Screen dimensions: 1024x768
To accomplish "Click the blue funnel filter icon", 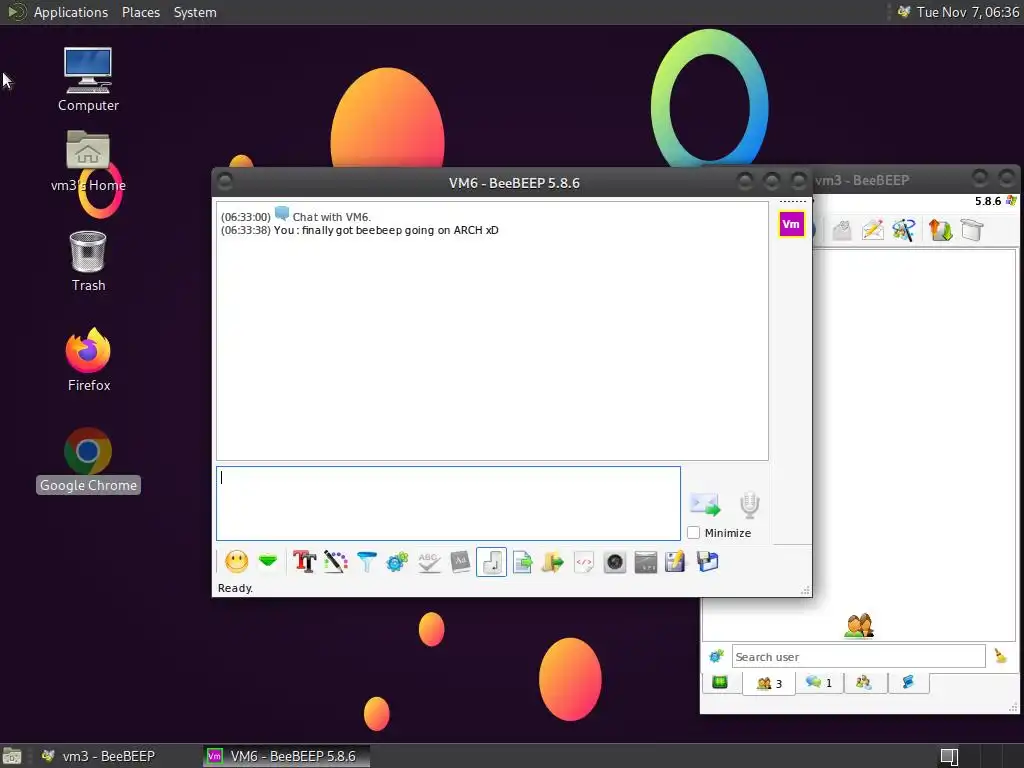I will (x=367, y=562).
